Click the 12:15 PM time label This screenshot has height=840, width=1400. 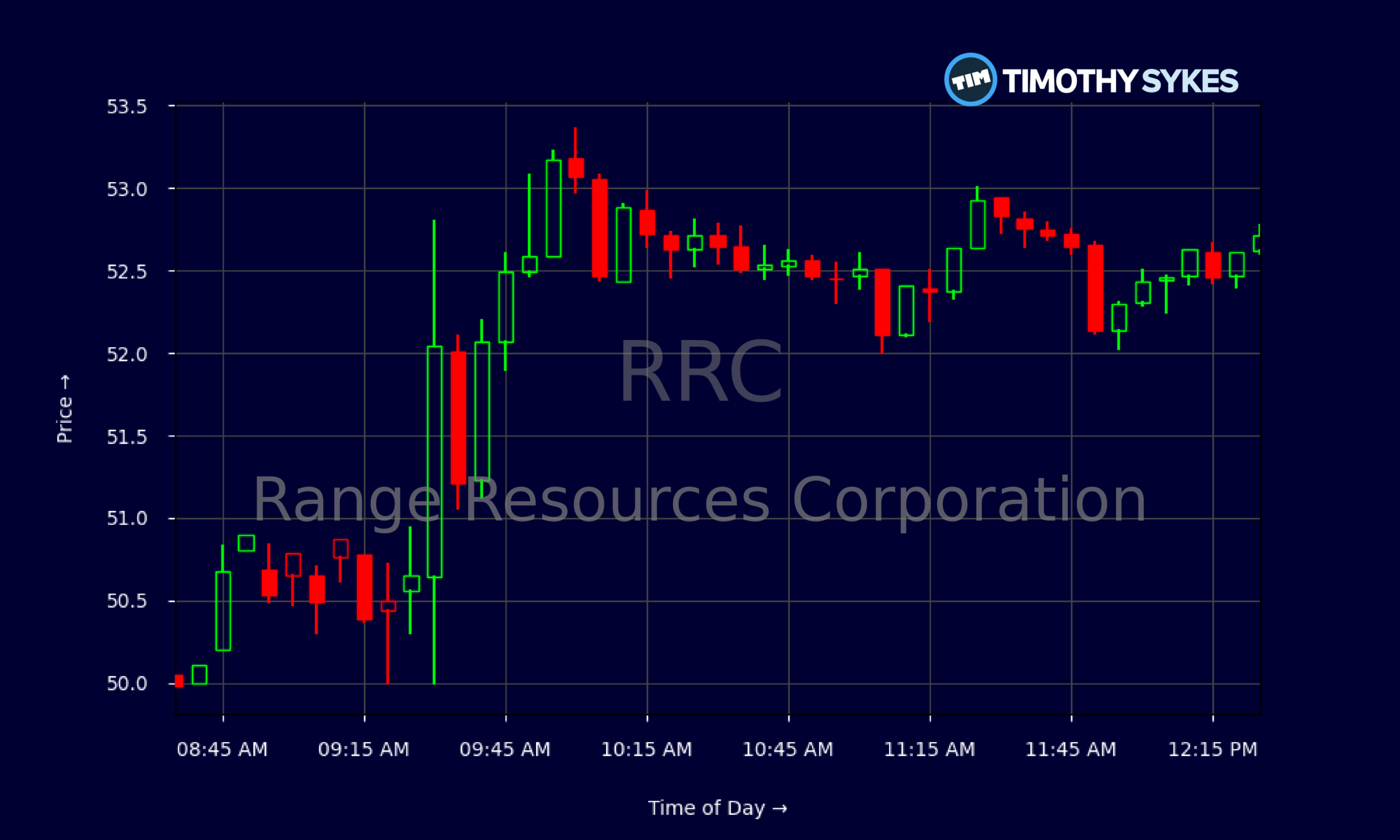[x=1212, y=749]
